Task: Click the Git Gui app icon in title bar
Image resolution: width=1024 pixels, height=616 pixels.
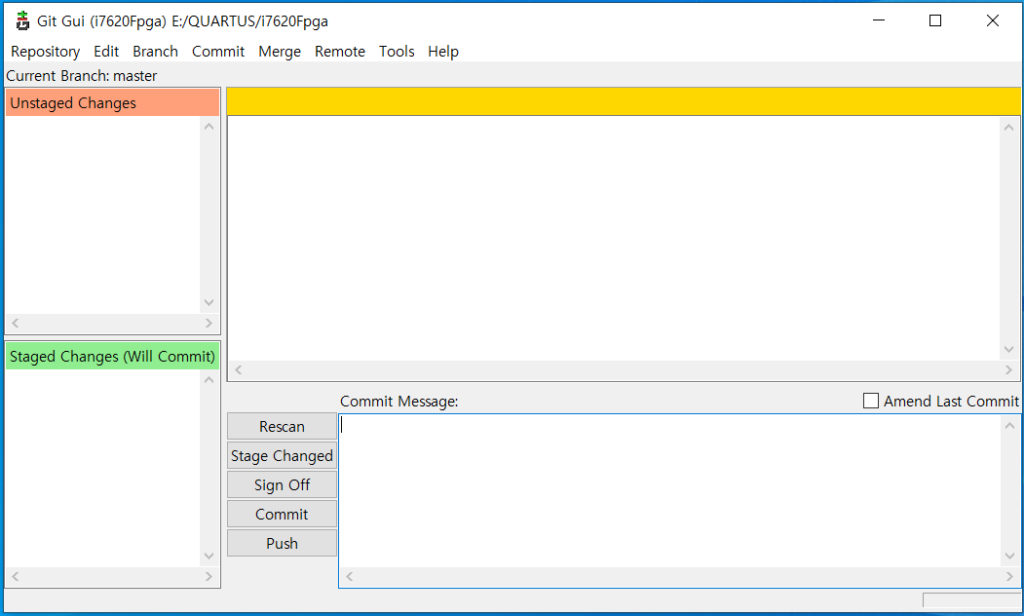Action: [22, 21]
